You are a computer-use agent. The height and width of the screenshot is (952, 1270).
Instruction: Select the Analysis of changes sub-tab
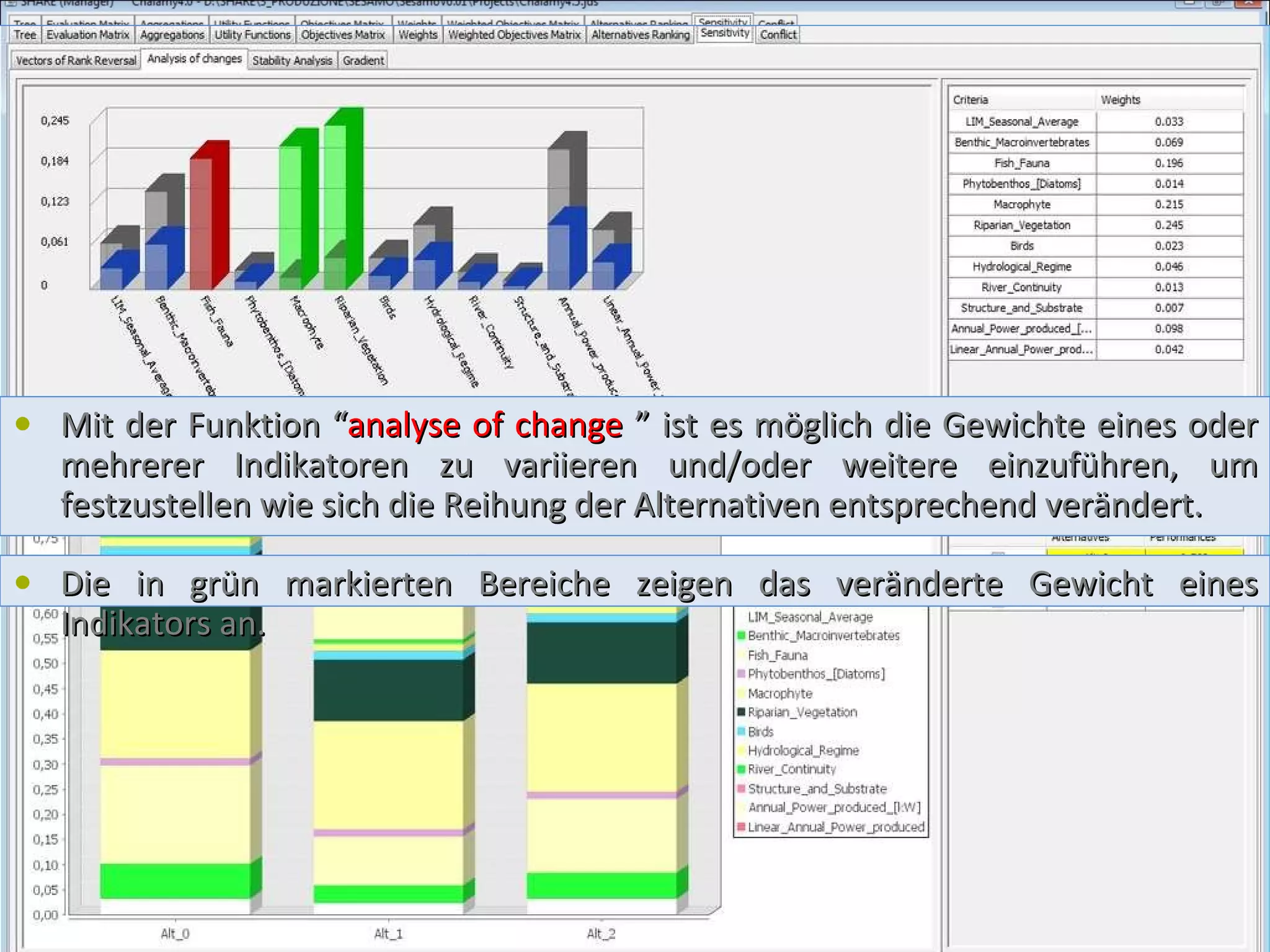194,59
